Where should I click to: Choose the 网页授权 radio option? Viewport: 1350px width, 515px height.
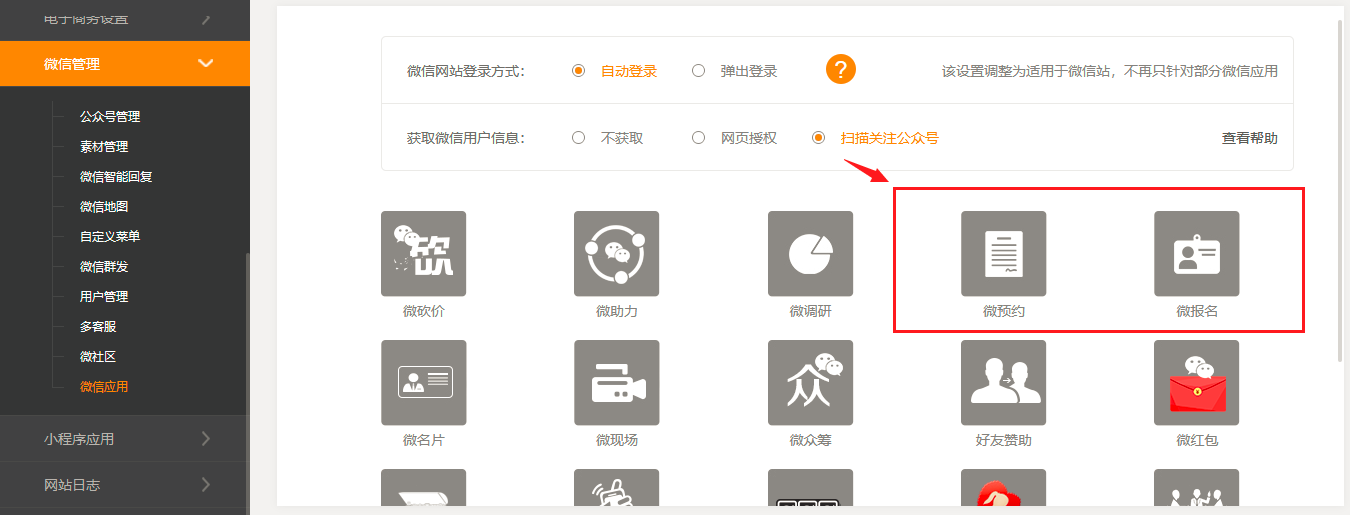[699, 138]
